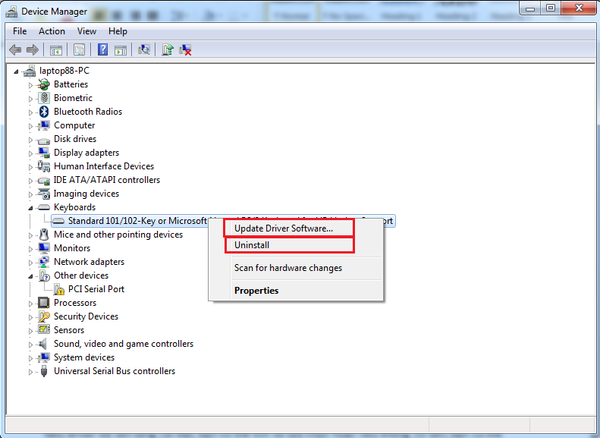Maximize the Device Manager window
Screen dimensions: 600x438
(x=550, y=8)
